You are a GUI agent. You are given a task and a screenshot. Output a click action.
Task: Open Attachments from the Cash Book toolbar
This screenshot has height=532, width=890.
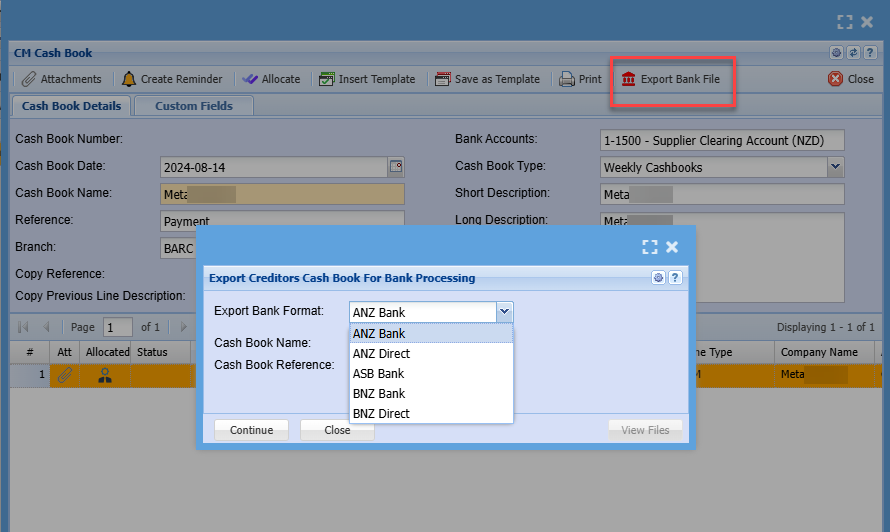(61, 79)
